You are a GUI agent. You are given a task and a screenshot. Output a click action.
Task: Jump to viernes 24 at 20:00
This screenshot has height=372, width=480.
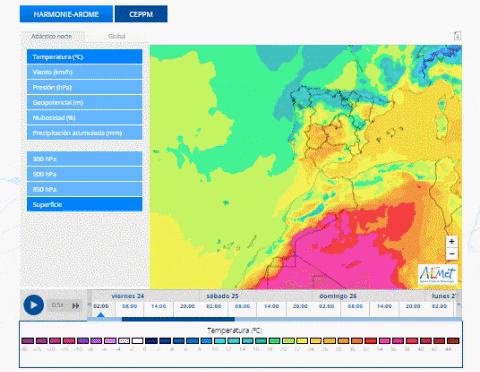(188, 306)
